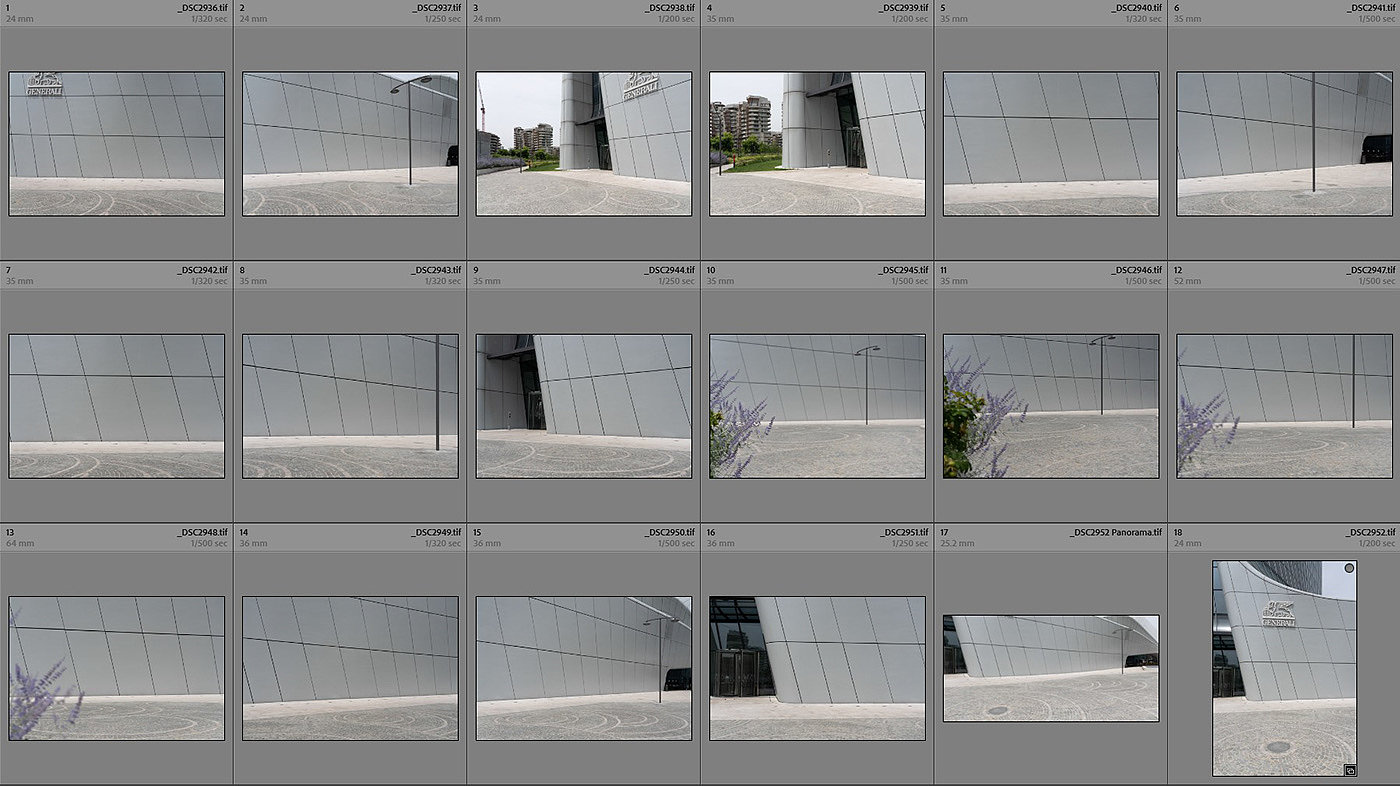Image resolution: width=1400 pixels, height=786 pixels.
Task: Select the _DSC2937.tif photo thumbnail
Action: 350,143
